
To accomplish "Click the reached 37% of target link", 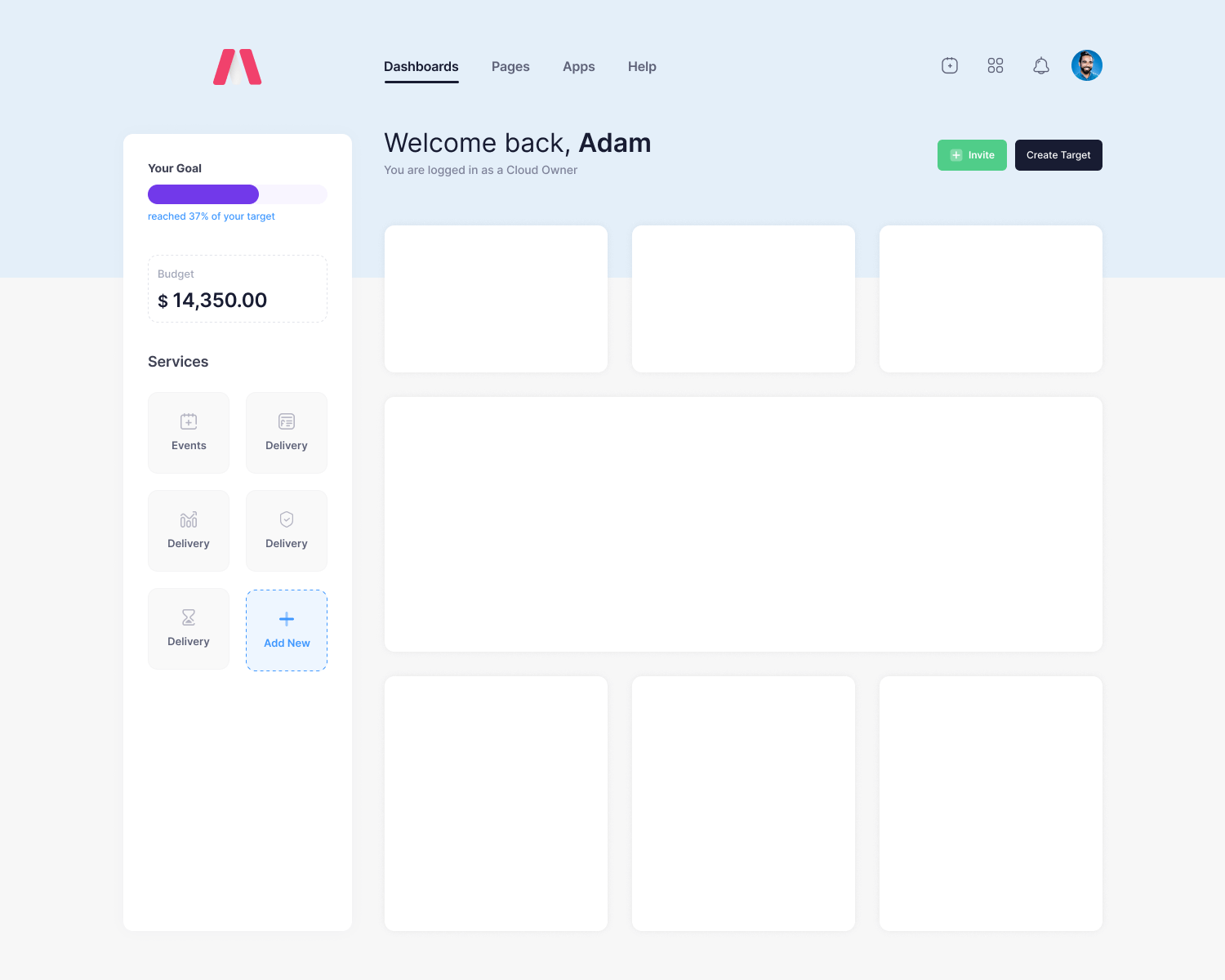I will [212, 216].
